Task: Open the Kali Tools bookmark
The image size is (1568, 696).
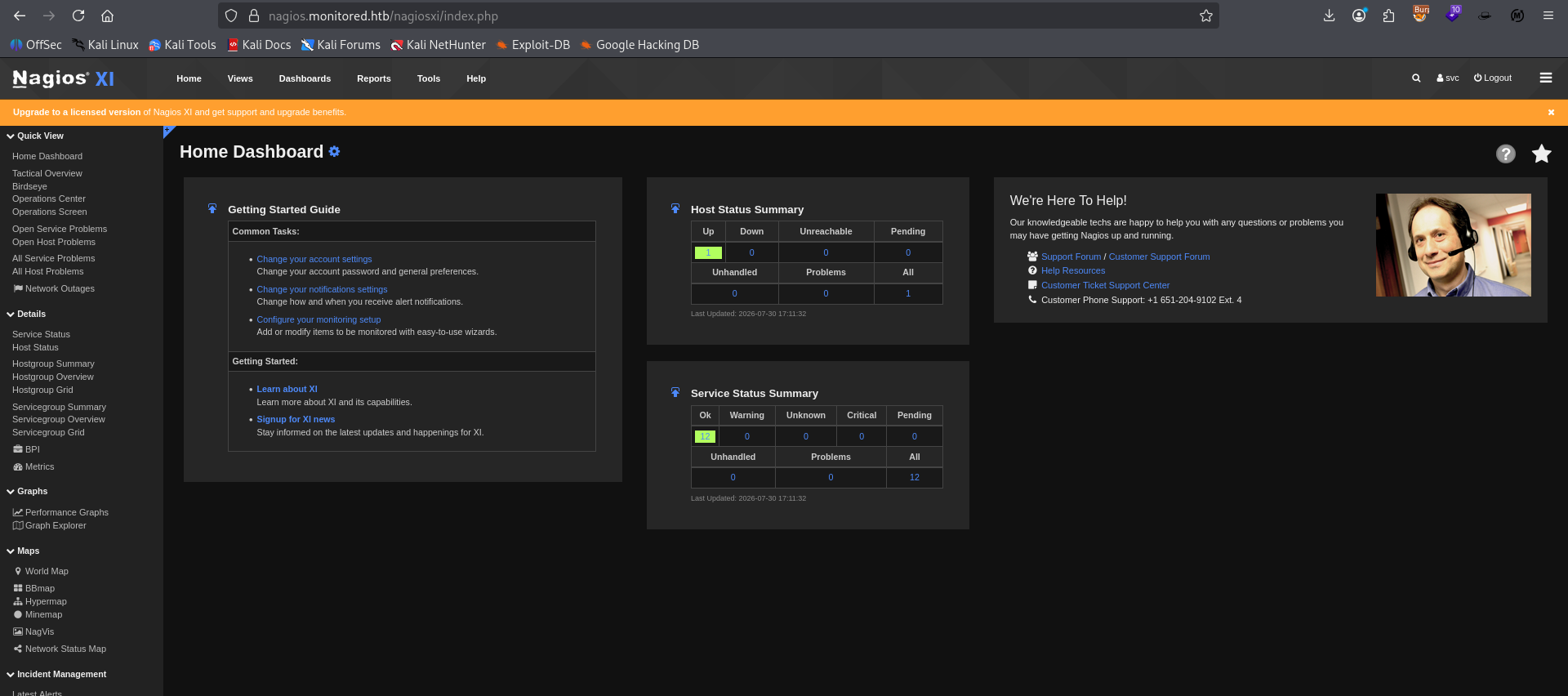Action: 182,45
